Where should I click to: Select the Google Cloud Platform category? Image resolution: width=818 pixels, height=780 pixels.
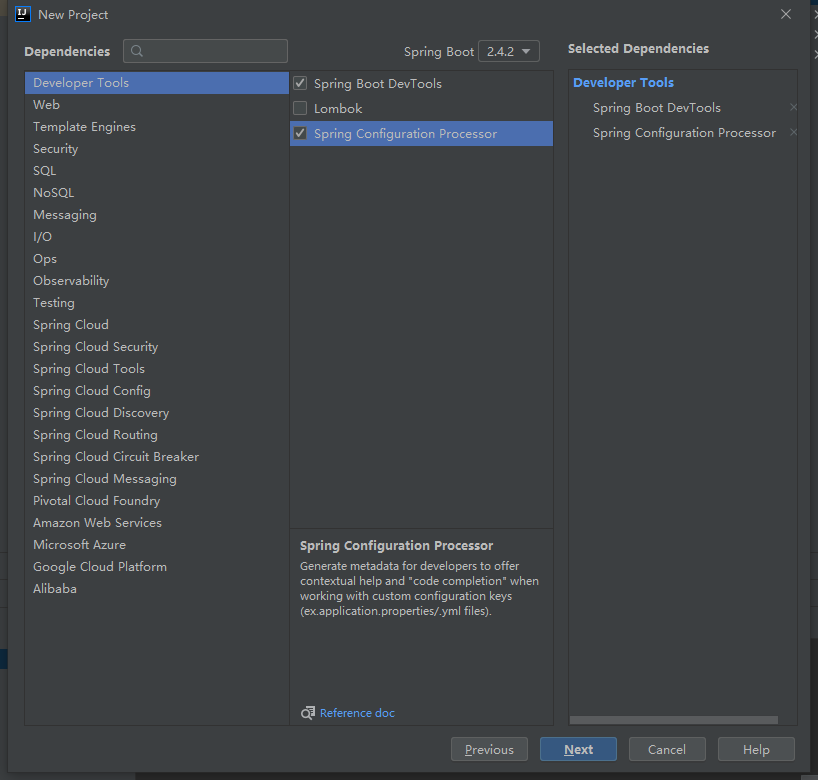click(x=157, y=567)
